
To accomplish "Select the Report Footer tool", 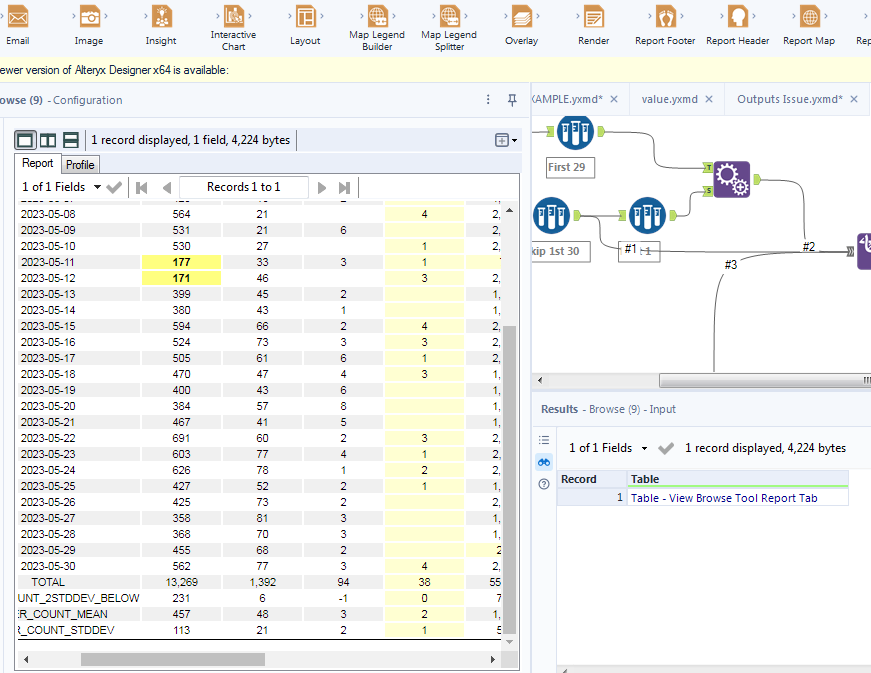I will [x=665, y=18].
